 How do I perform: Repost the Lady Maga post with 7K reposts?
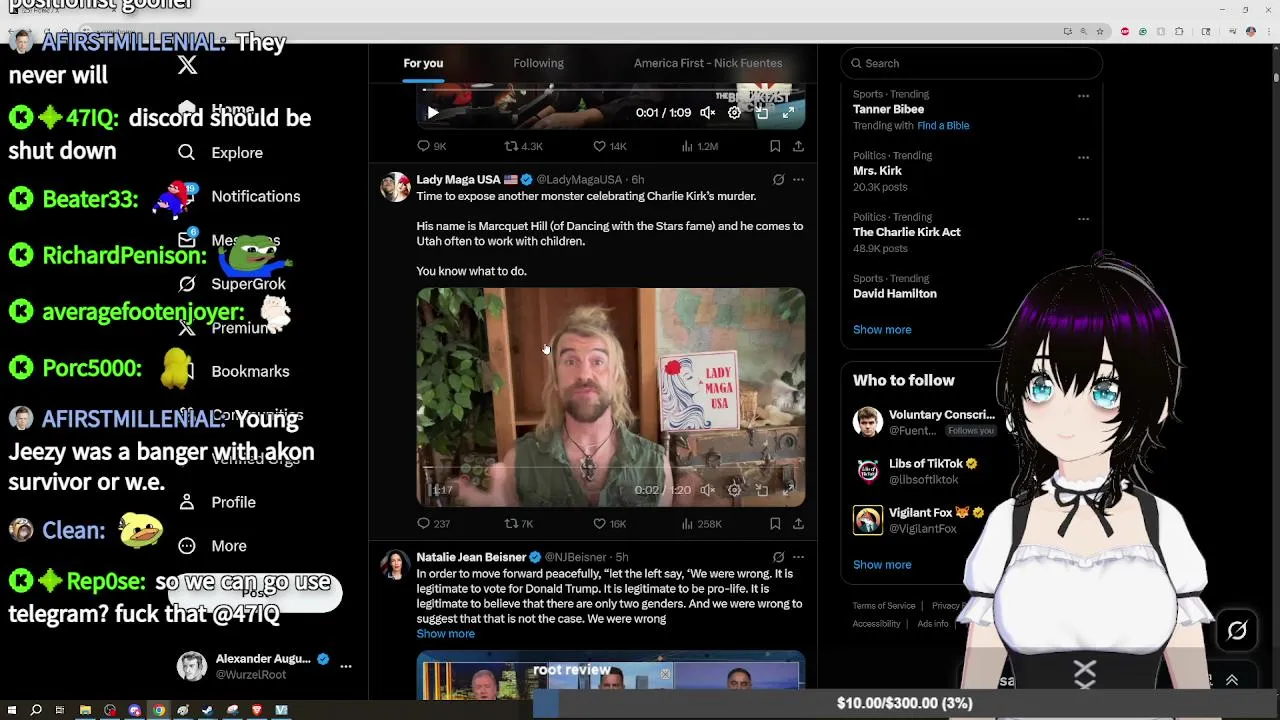518,523
